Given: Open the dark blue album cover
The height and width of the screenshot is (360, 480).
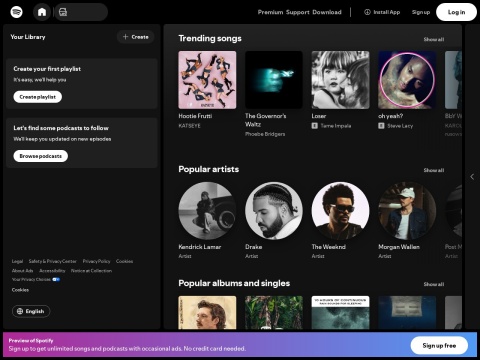Looking at the screenshot, I should tap(407, 313).
